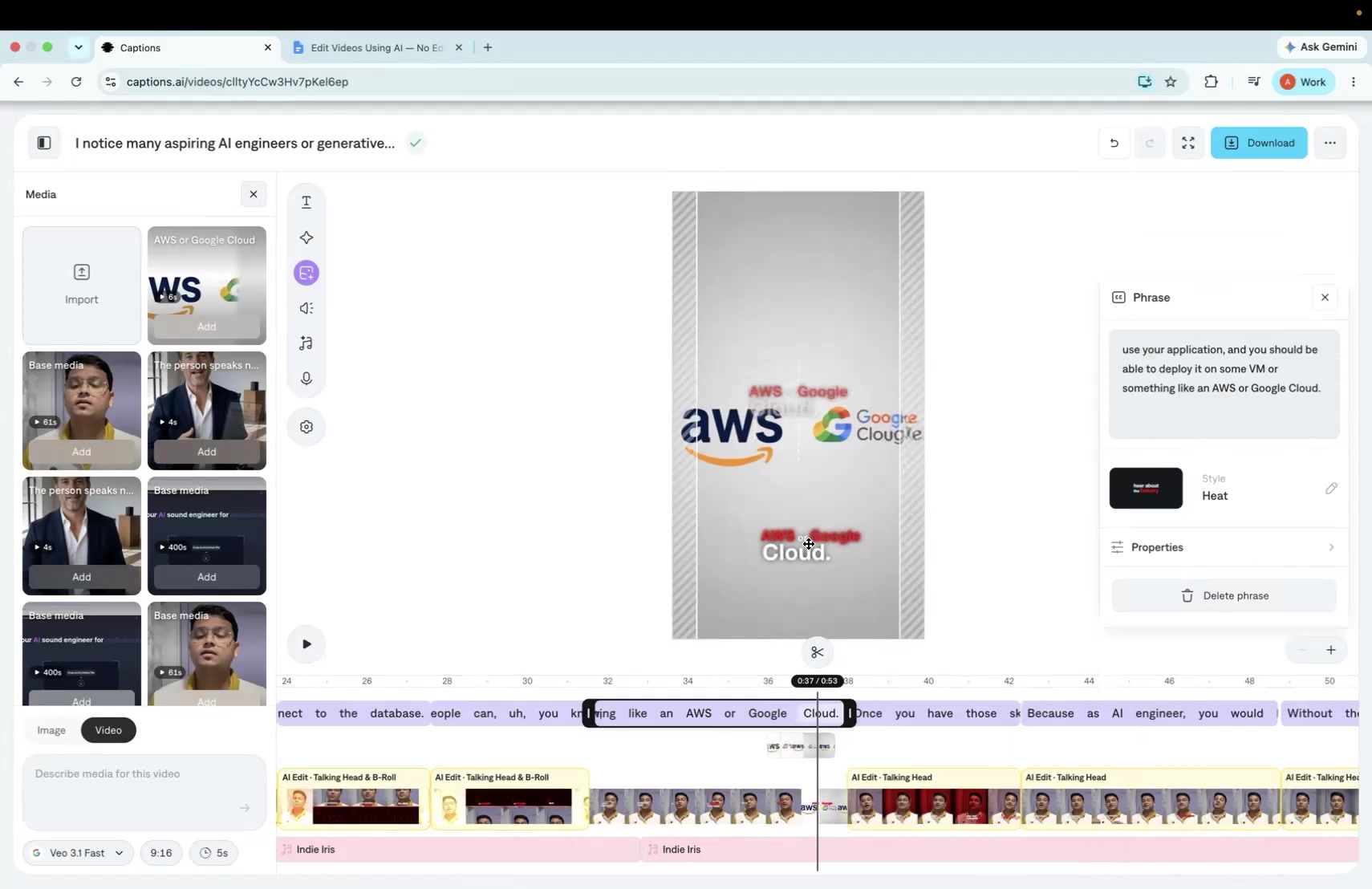Switch to the Captions browser tab
Viewport: 1372px width, 889px height.
[x=187, y=47]
